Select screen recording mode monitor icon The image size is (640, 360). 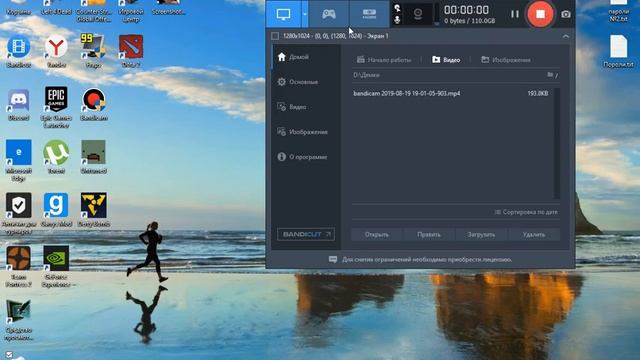coord(284,14)
